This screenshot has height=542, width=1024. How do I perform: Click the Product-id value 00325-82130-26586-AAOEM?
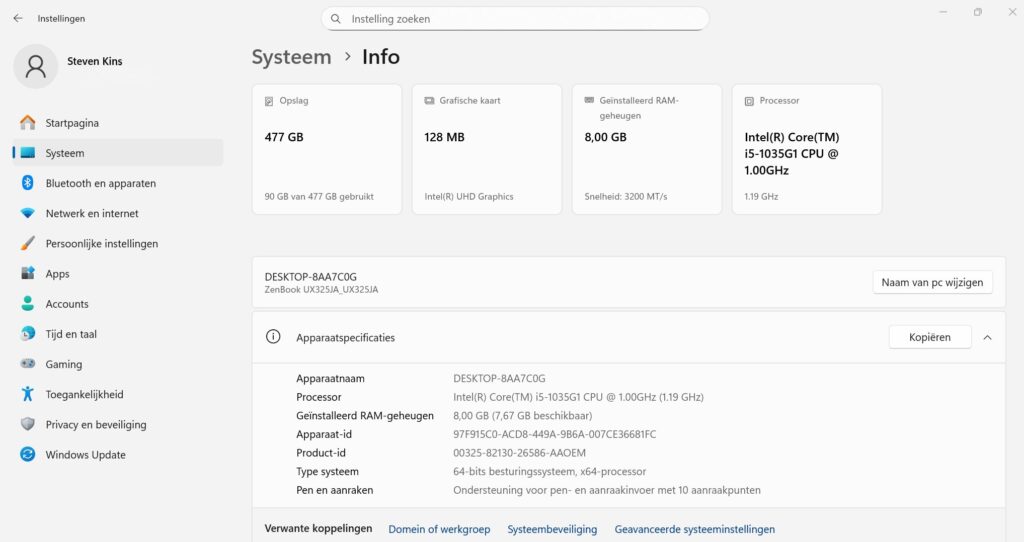(519, 453)
